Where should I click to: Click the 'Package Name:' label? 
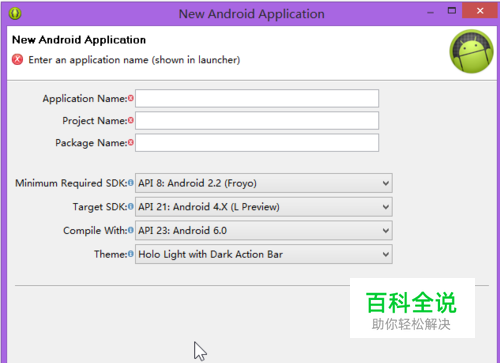click(91, 143)
